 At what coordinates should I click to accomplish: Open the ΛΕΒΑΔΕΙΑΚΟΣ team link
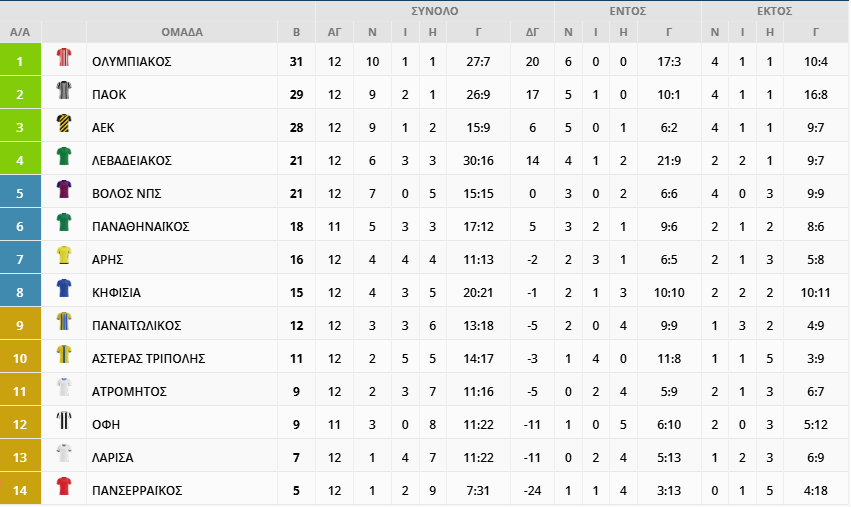click(132, 160)
